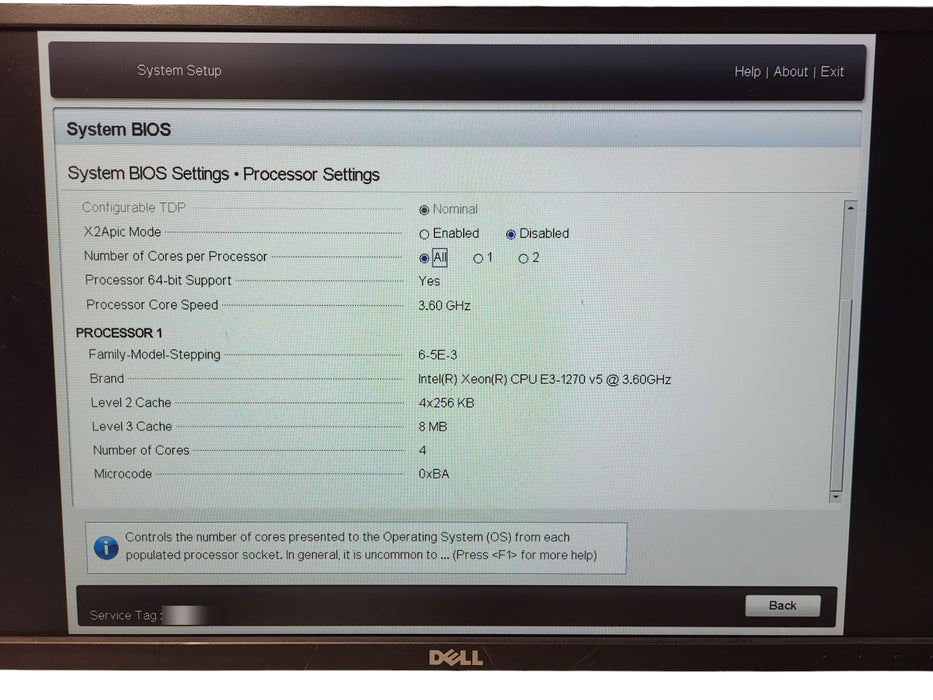The height and width of the screenshot is (700, 933).
Task: Click the Processor 64-bit Support label
Action: pos(158,280)
